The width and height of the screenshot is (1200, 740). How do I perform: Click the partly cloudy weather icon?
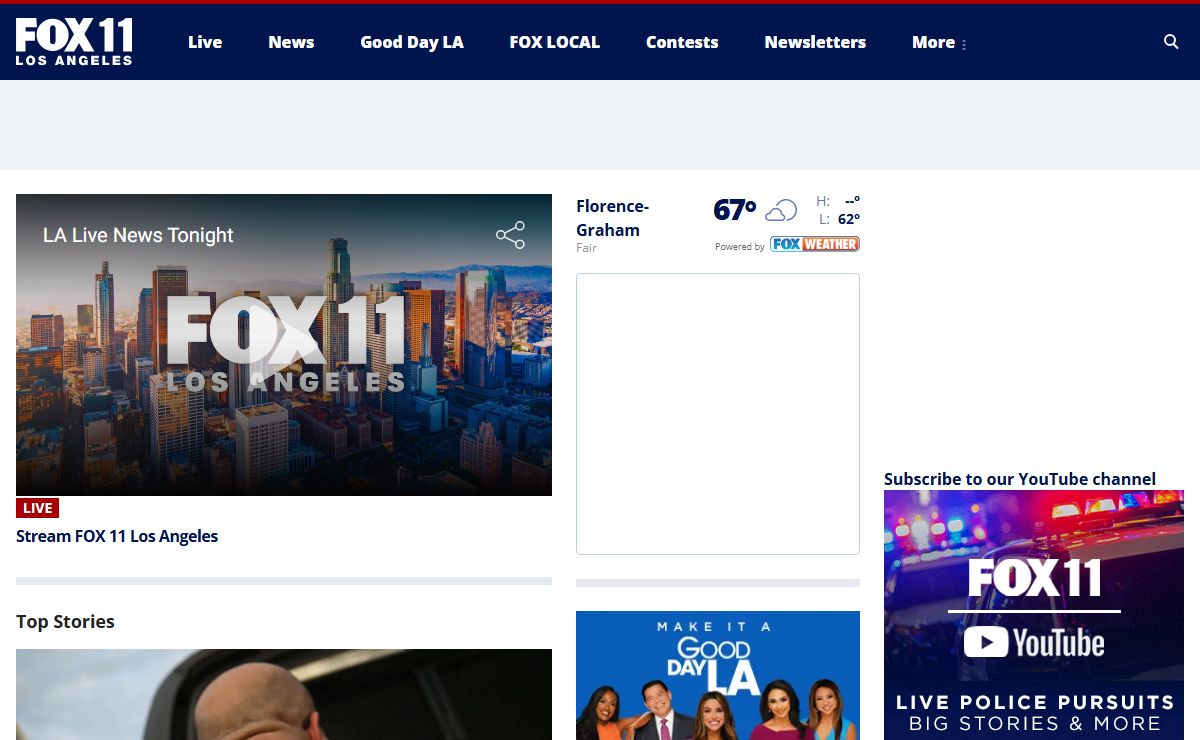(x=781, y=210)
